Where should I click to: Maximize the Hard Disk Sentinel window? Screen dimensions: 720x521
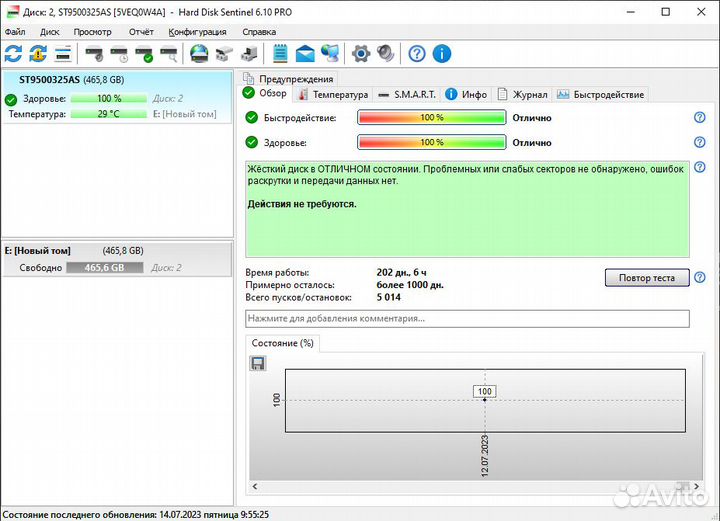[666, 12]
